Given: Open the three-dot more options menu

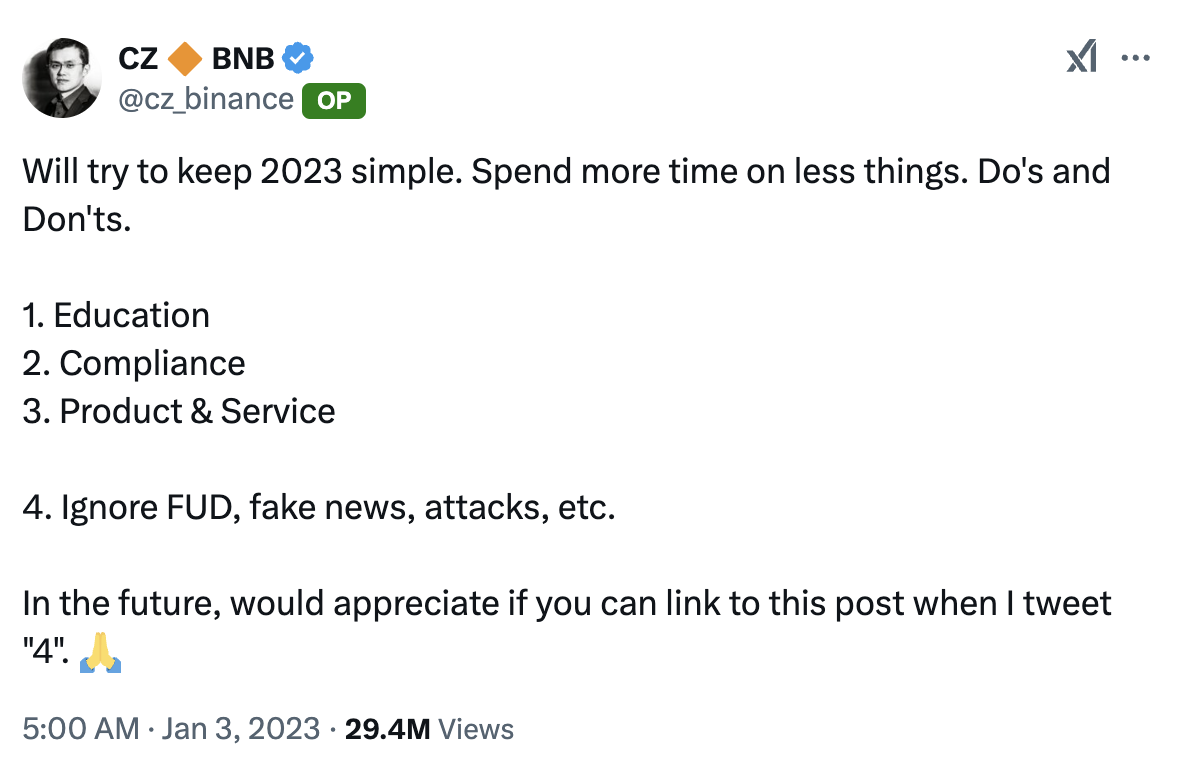Looking at the screenshot, I should tap(1135, 58).
